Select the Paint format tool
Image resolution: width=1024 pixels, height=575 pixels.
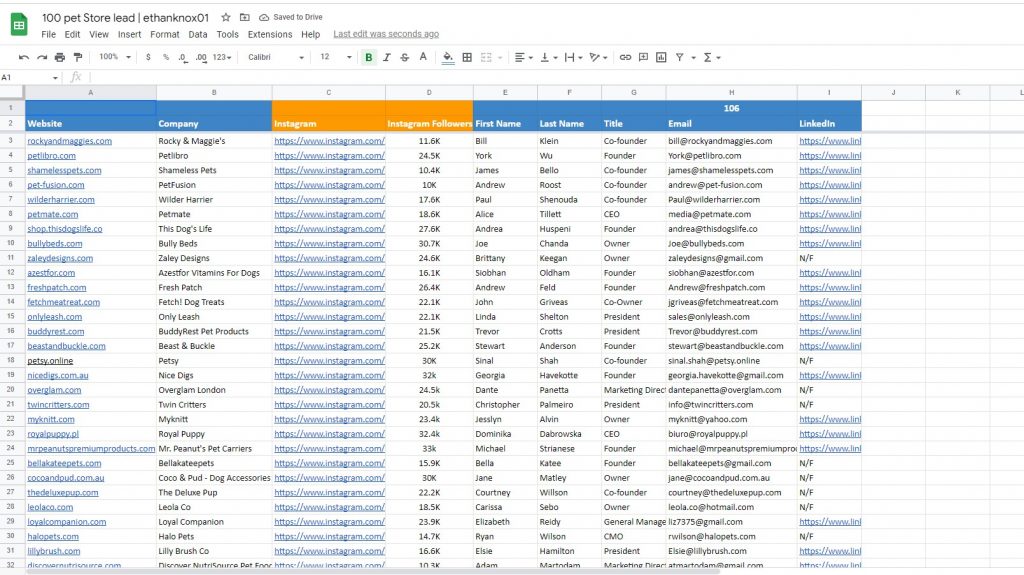coord(78,58)
